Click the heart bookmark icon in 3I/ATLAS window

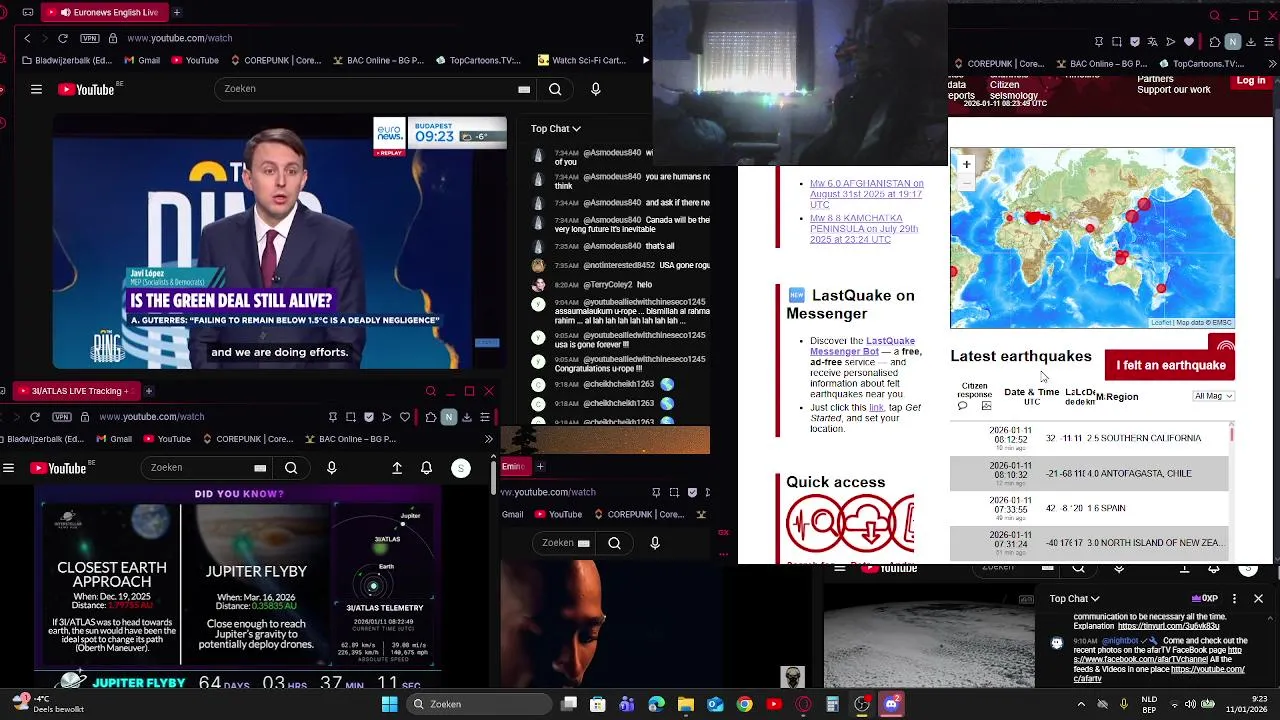point(405,416)
